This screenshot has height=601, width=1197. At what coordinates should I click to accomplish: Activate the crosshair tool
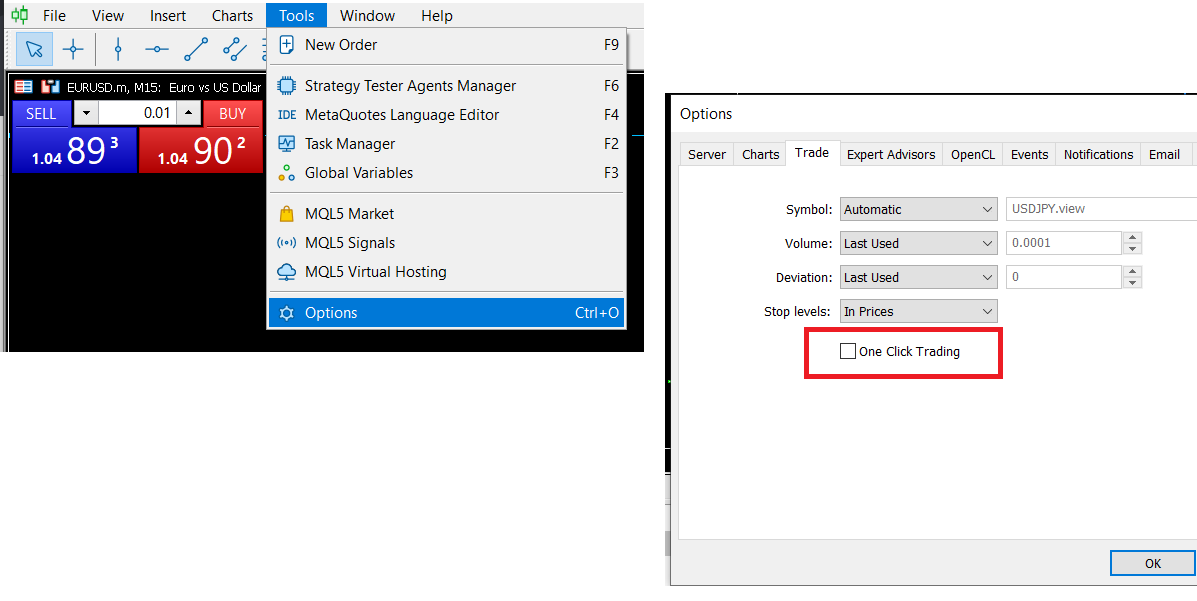point(73,48)
